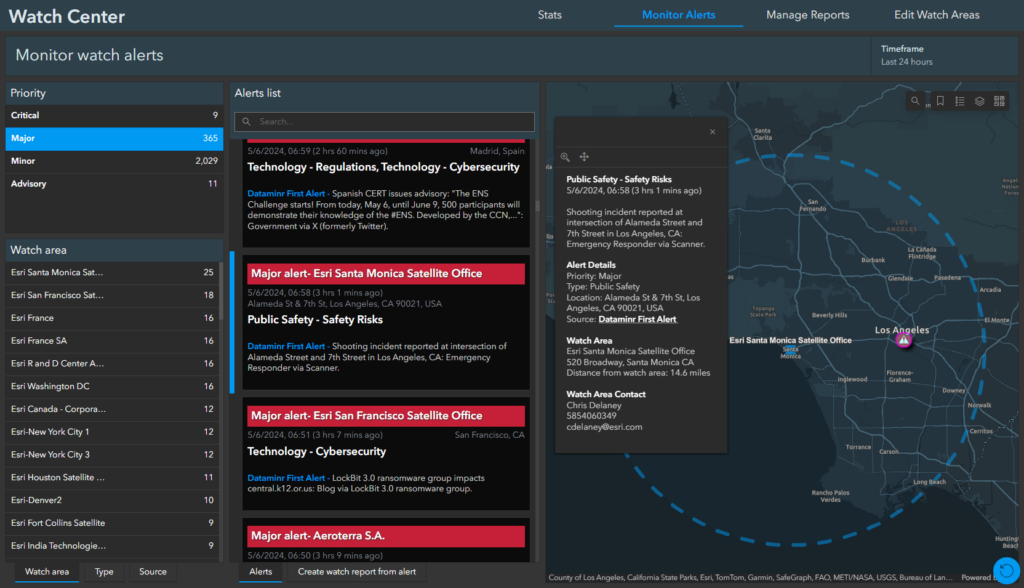Select the Esri Canada - Corpora... row
This screenshot has height=588, width=1024.
coord(112,409)
